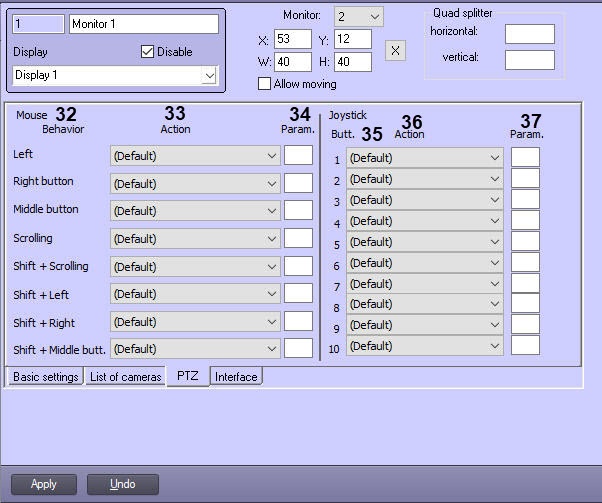Click the Middle button Param field

(298, 210)
